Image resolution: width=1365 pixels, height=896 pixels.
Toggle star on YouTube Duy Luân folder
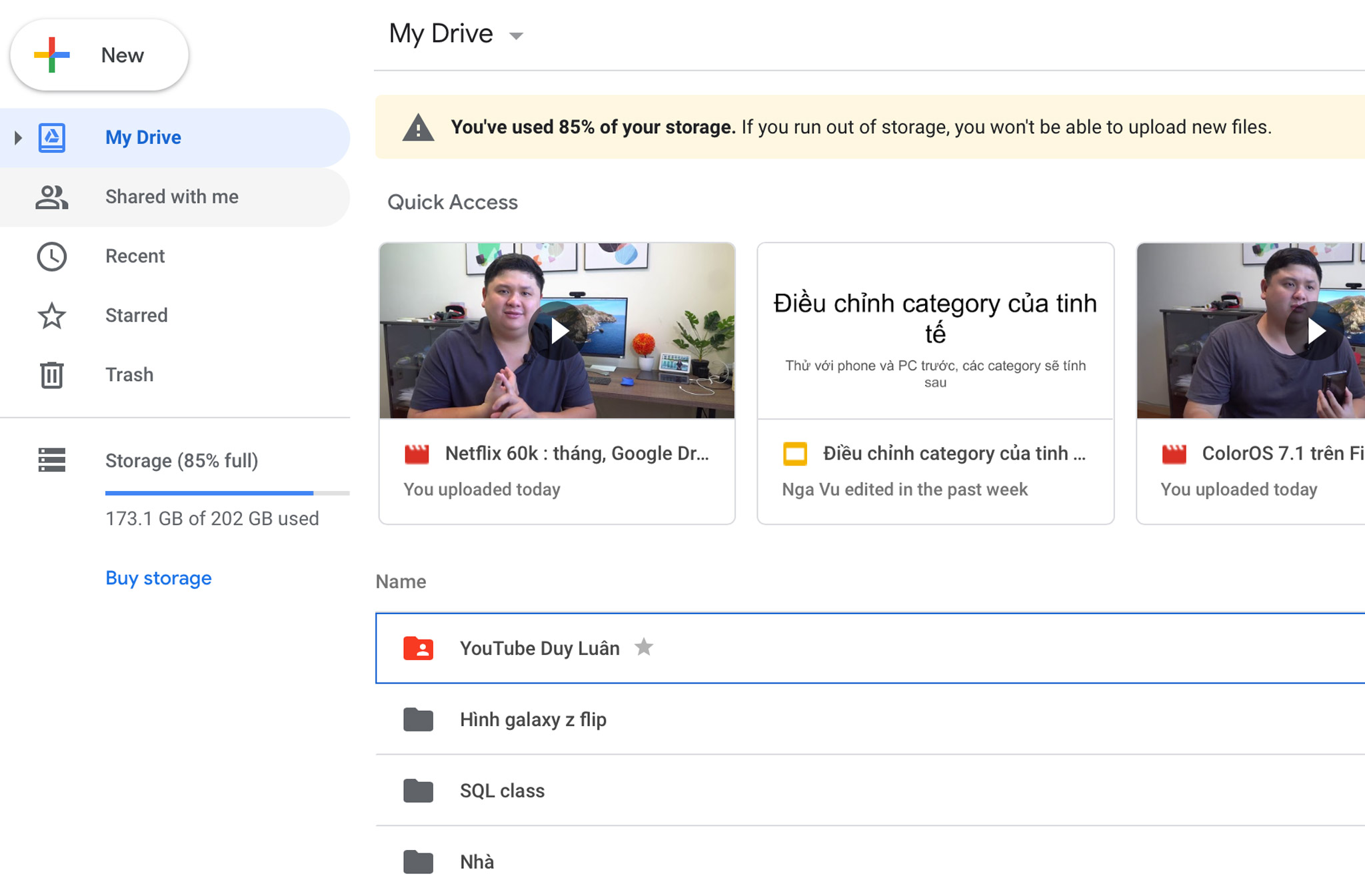[x=644, y=647]
